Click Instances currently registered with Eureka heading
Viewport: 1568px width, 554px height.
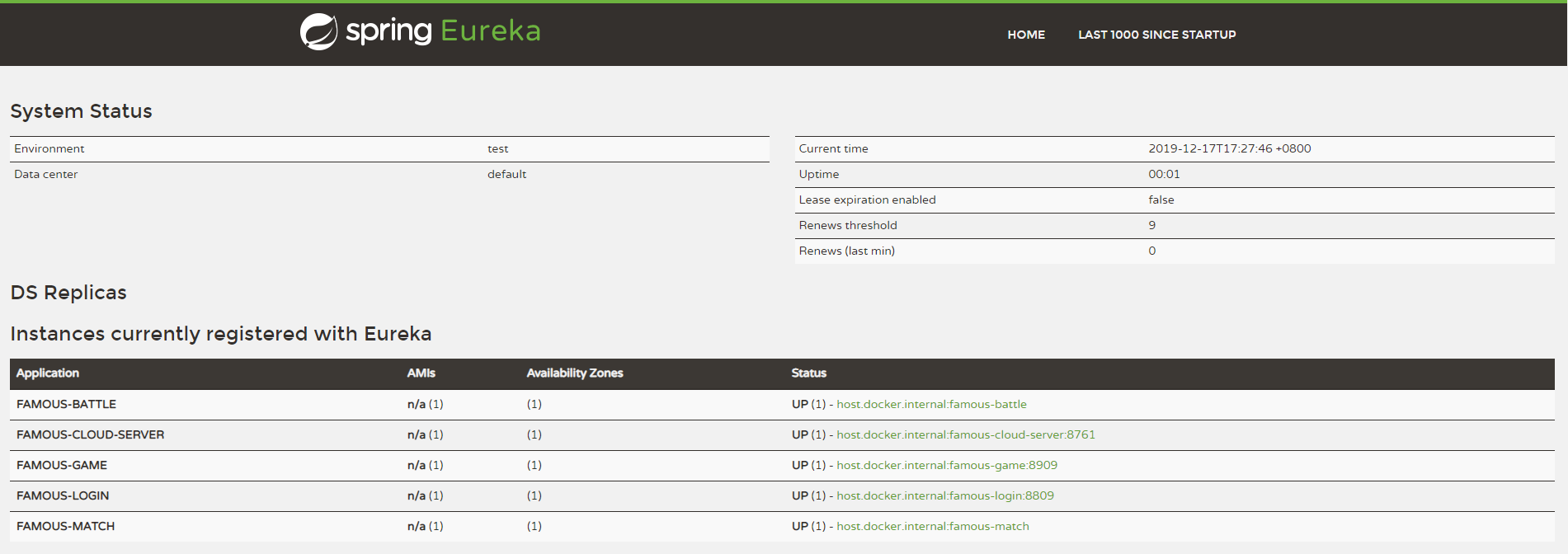(x=221, y=334)
